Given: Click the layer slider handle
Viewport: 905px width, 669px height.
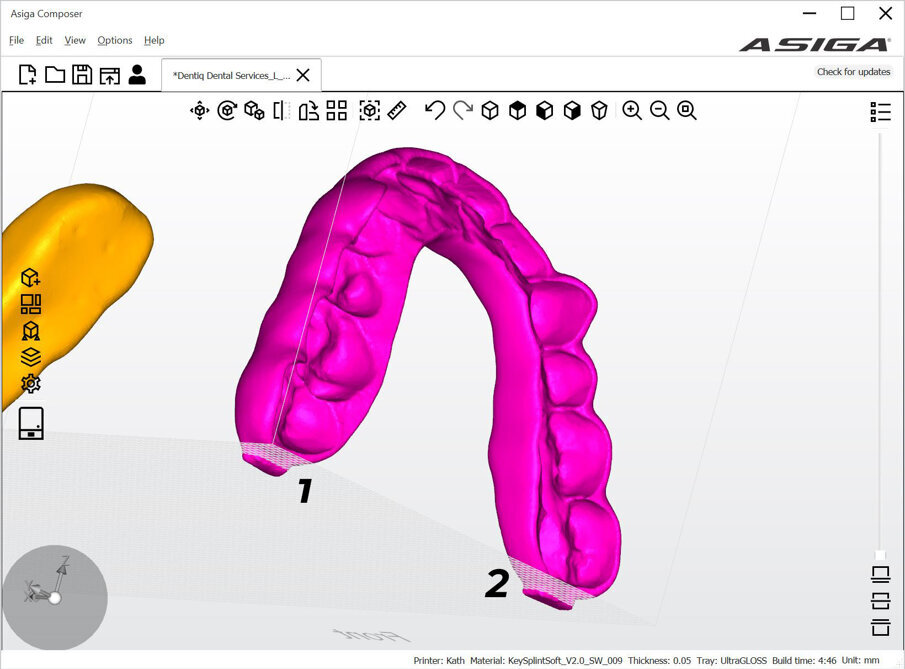Looking at the screenshot, I should pos(880,555).
